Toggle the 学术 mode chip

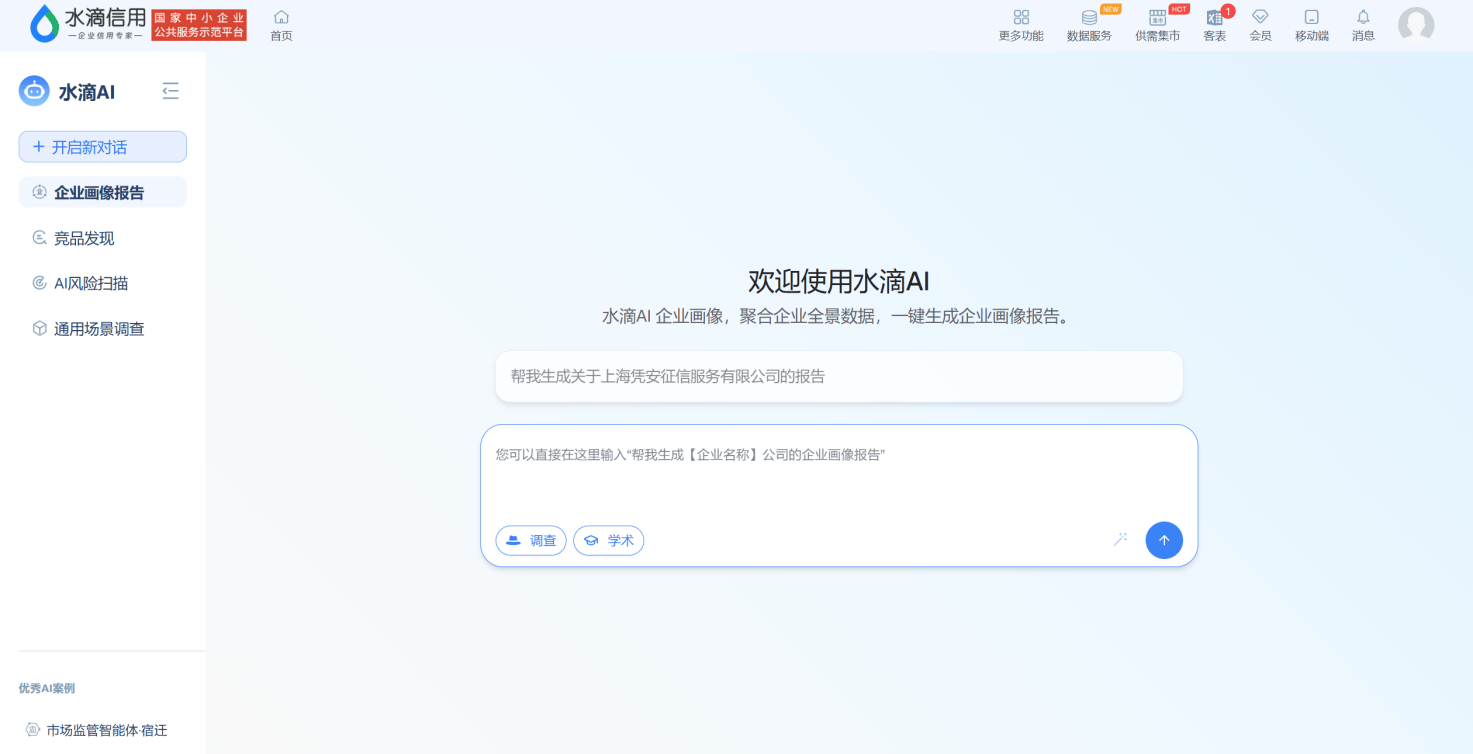click(x=608, y=541)
